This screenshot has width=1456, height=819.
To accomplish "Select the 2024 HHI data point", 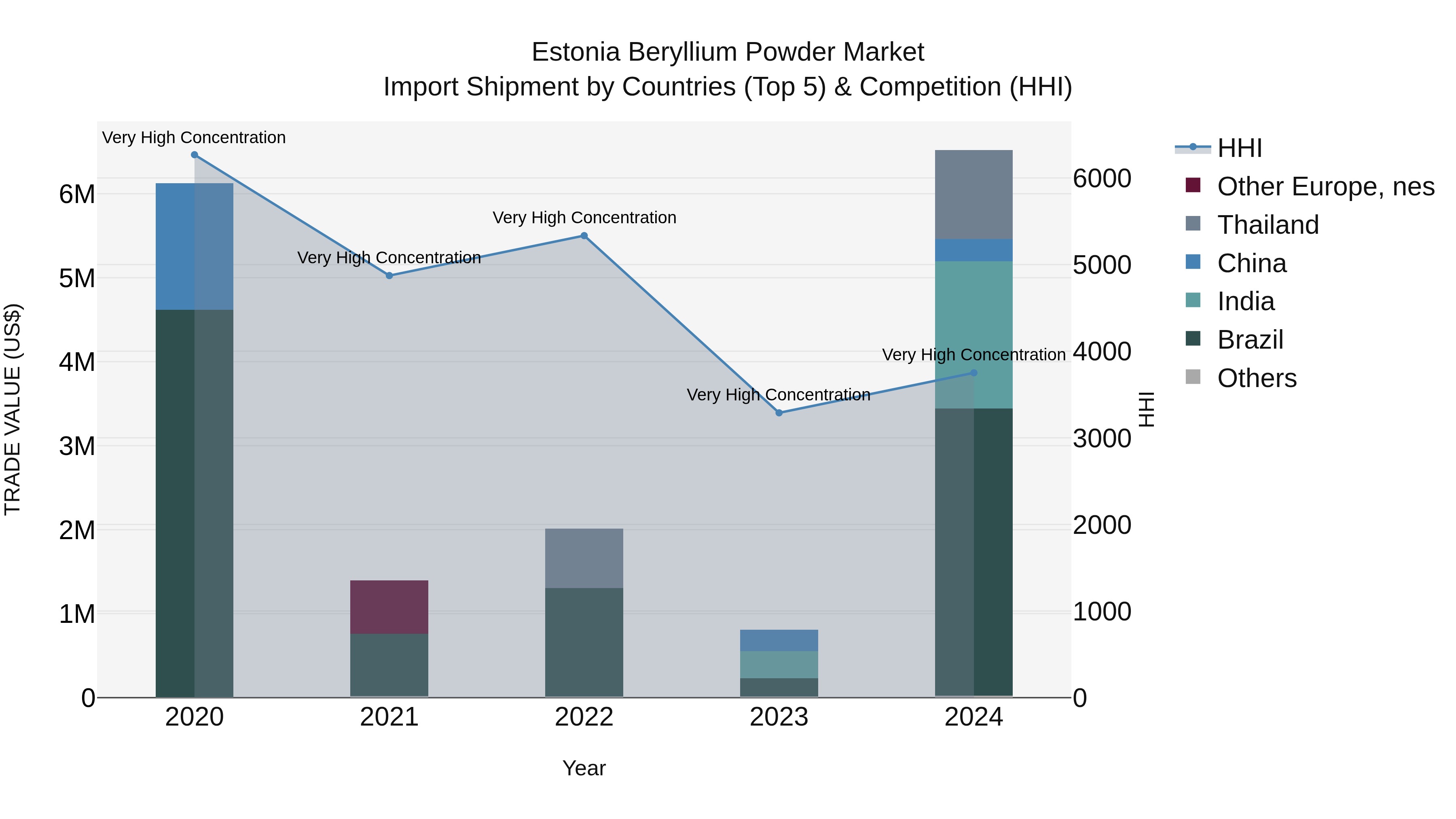I will coord(974,373).
